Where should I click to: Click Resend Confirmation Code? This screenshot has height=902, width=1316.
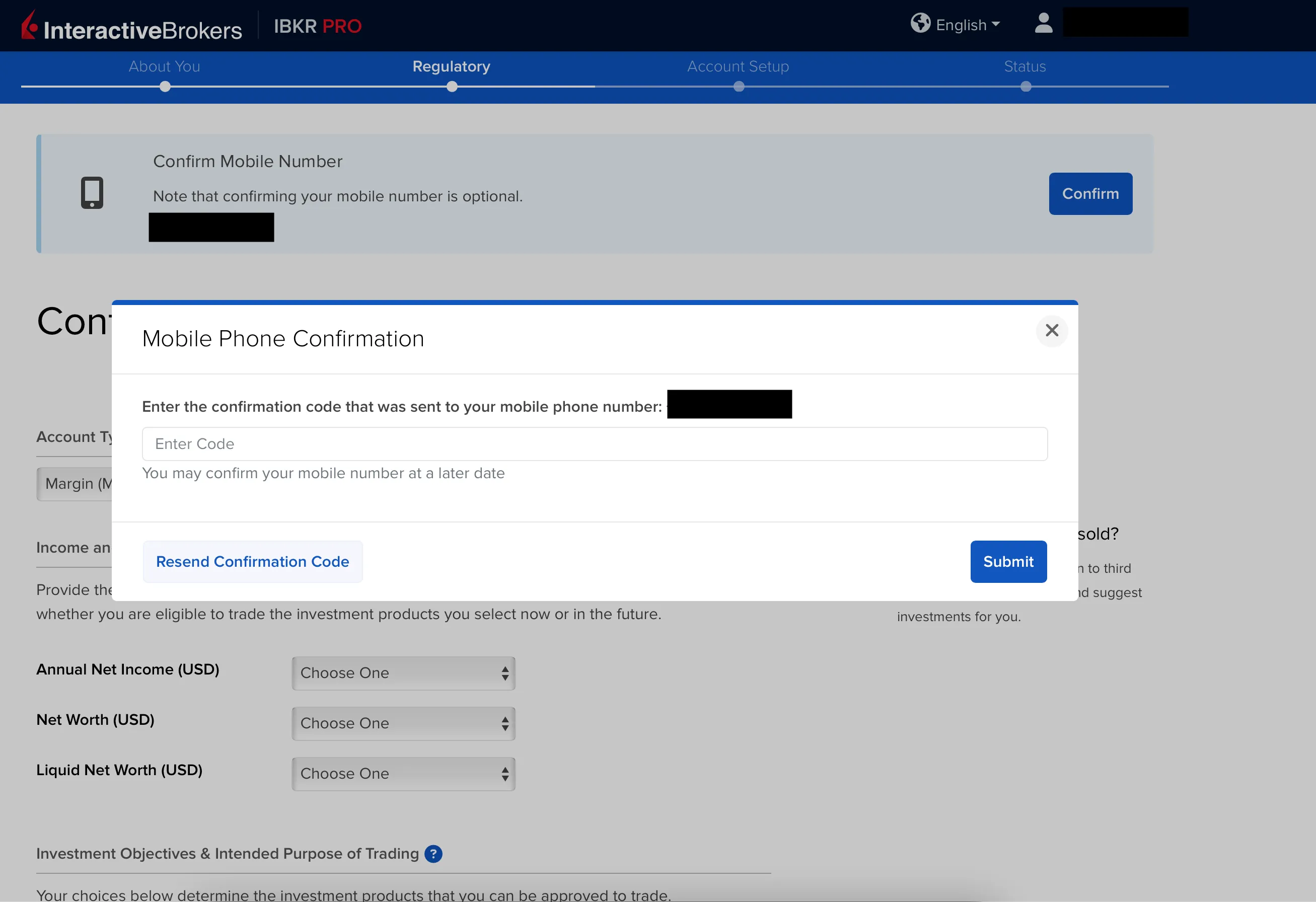click(253, 562)
